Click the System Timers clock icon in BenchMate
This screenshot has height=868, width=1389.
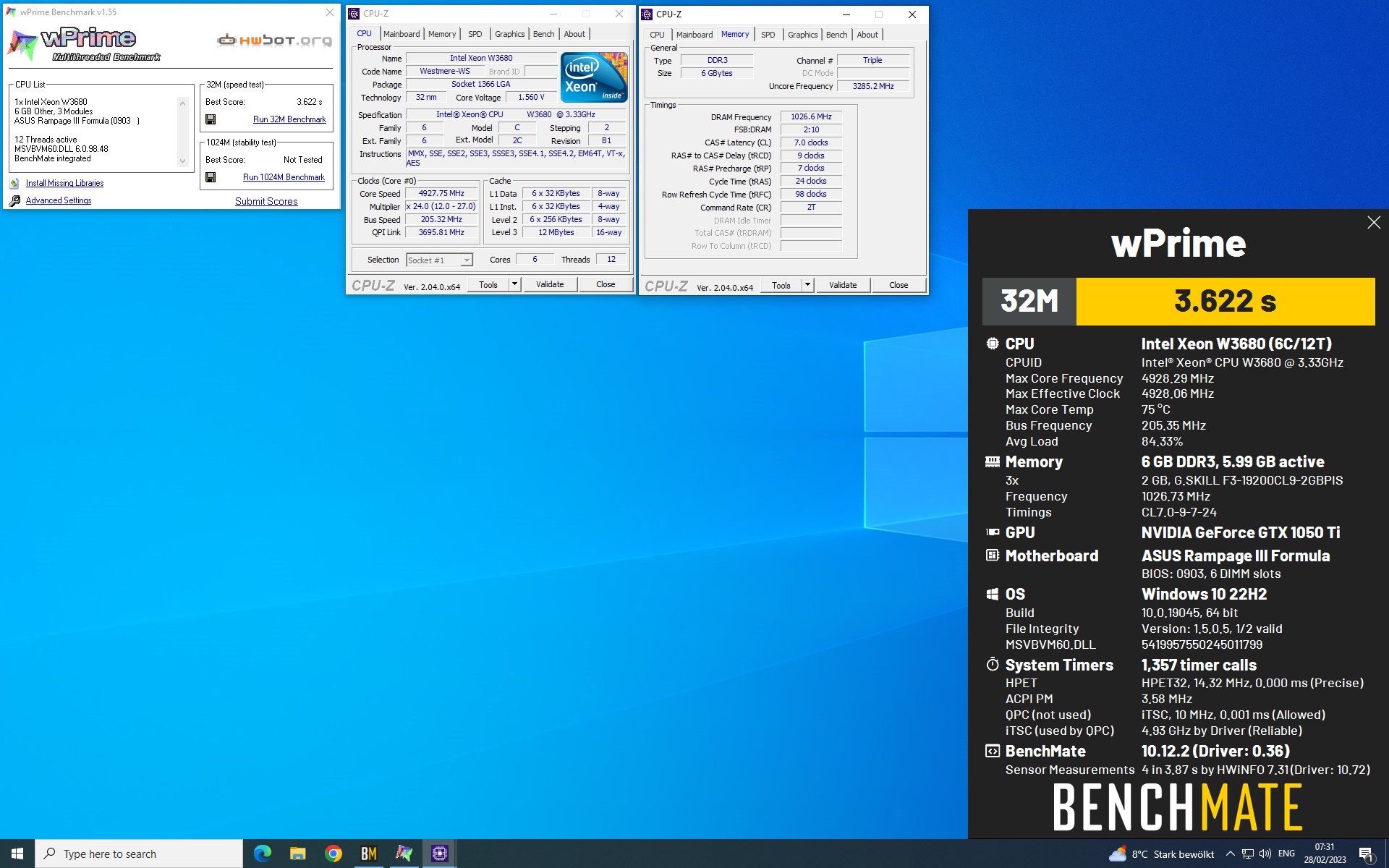tap(993, 665)
